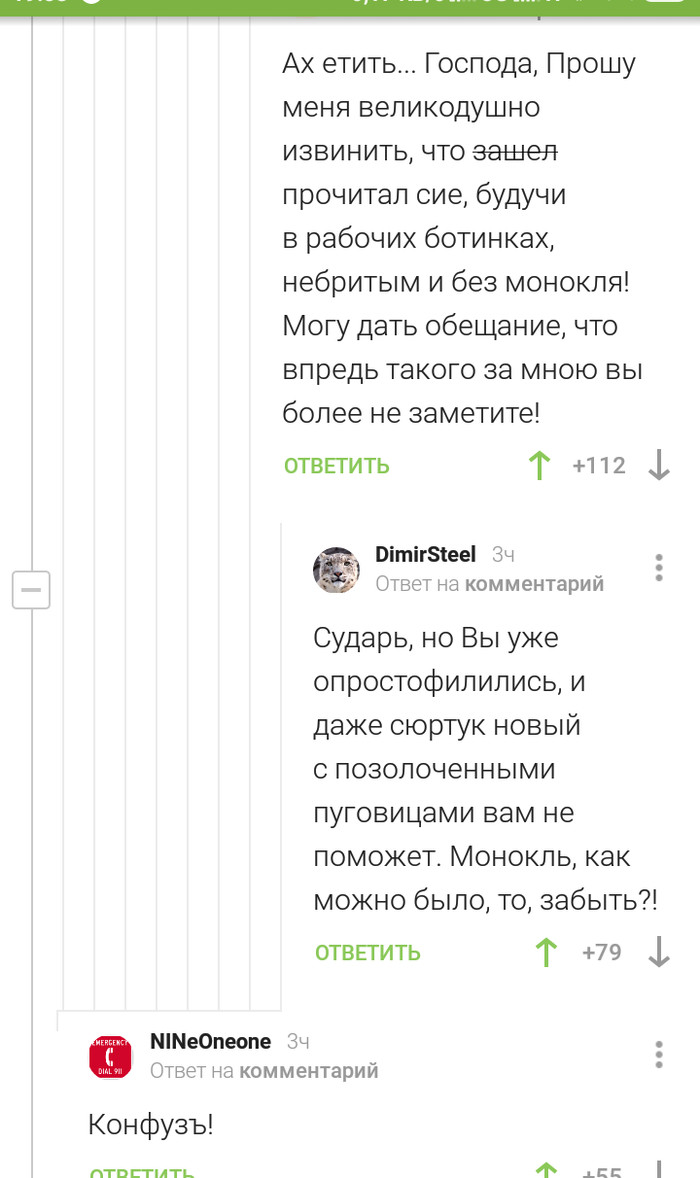This screenshot has height=1178, width=700.
Task: Upvote NINeOneone's comment
Action: 546,1170
